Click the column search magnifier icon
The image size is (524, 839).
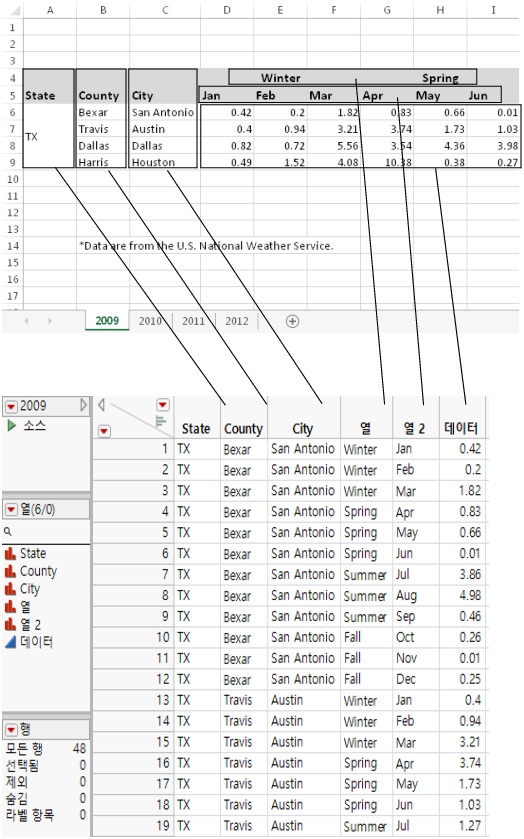pyautogui.click(x=8, y=532)
